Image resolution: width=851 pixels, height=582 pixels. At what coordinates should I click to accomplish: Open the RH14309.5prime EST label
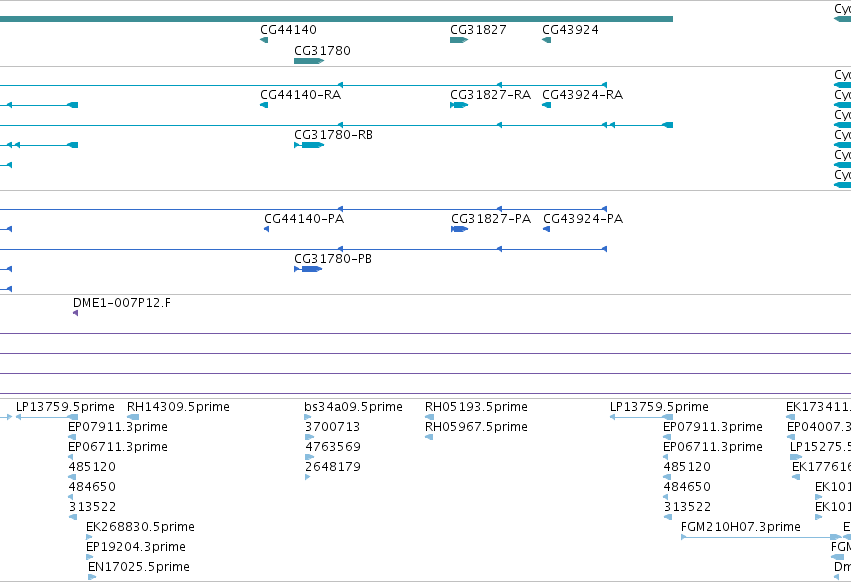coord(178,407)
